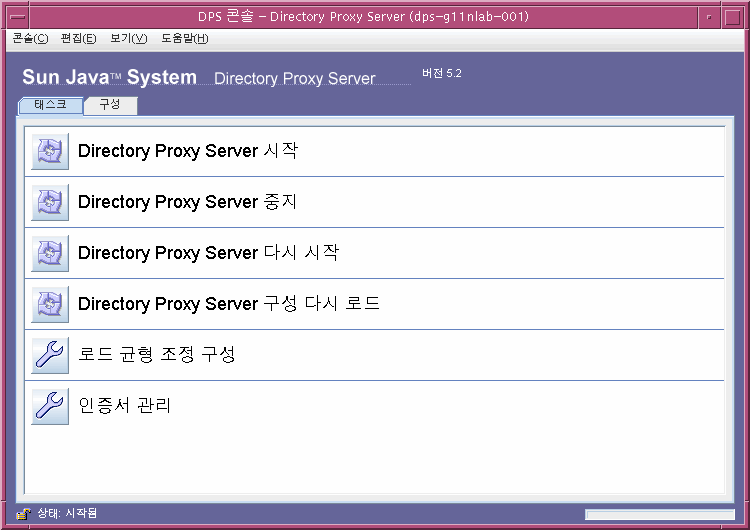Select Directory Proxy Server 다시 시작 task
Viewport: 750px width, 530px height.
(375, 254)
